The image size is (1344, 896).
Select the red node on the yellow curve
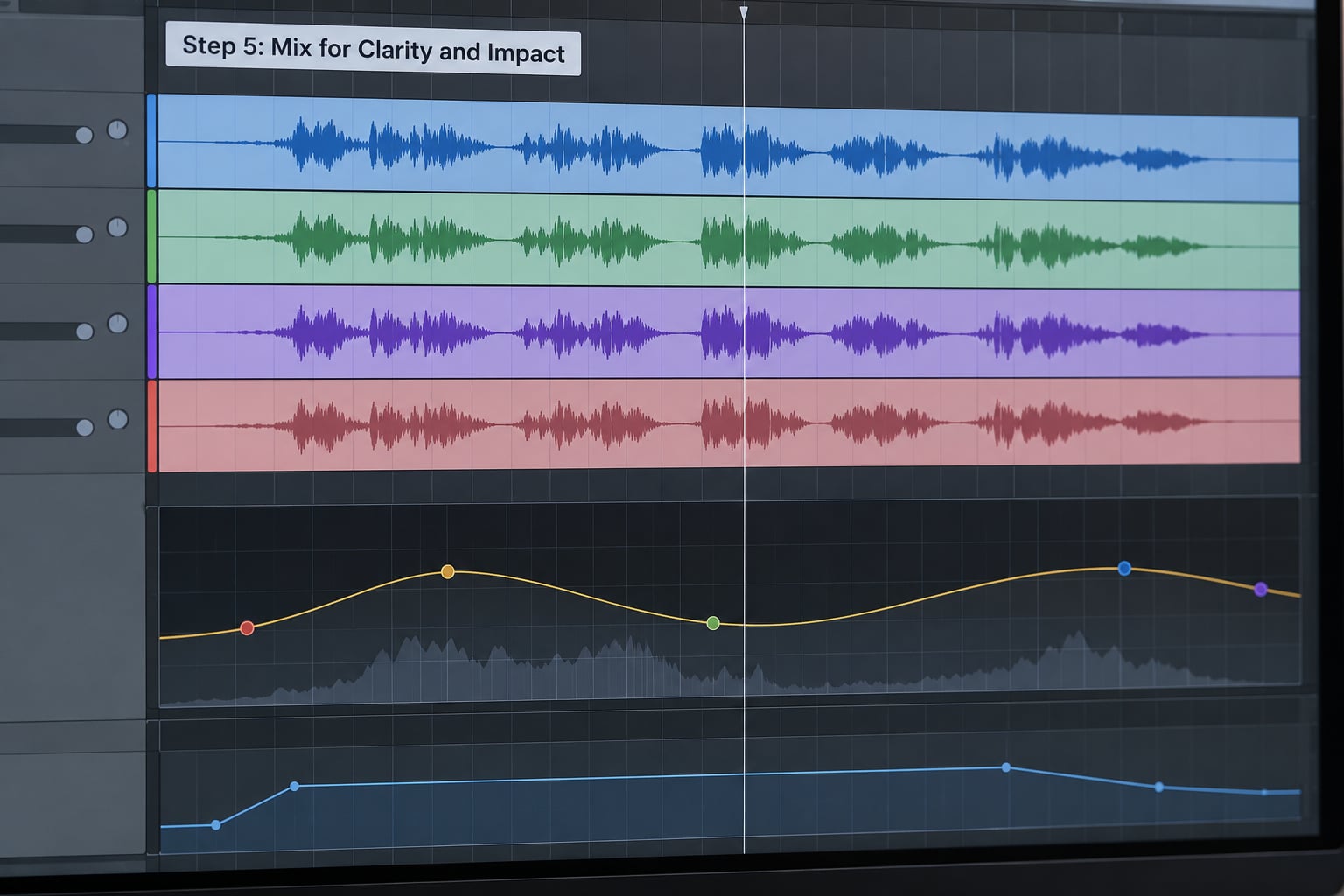click(247, 627)
